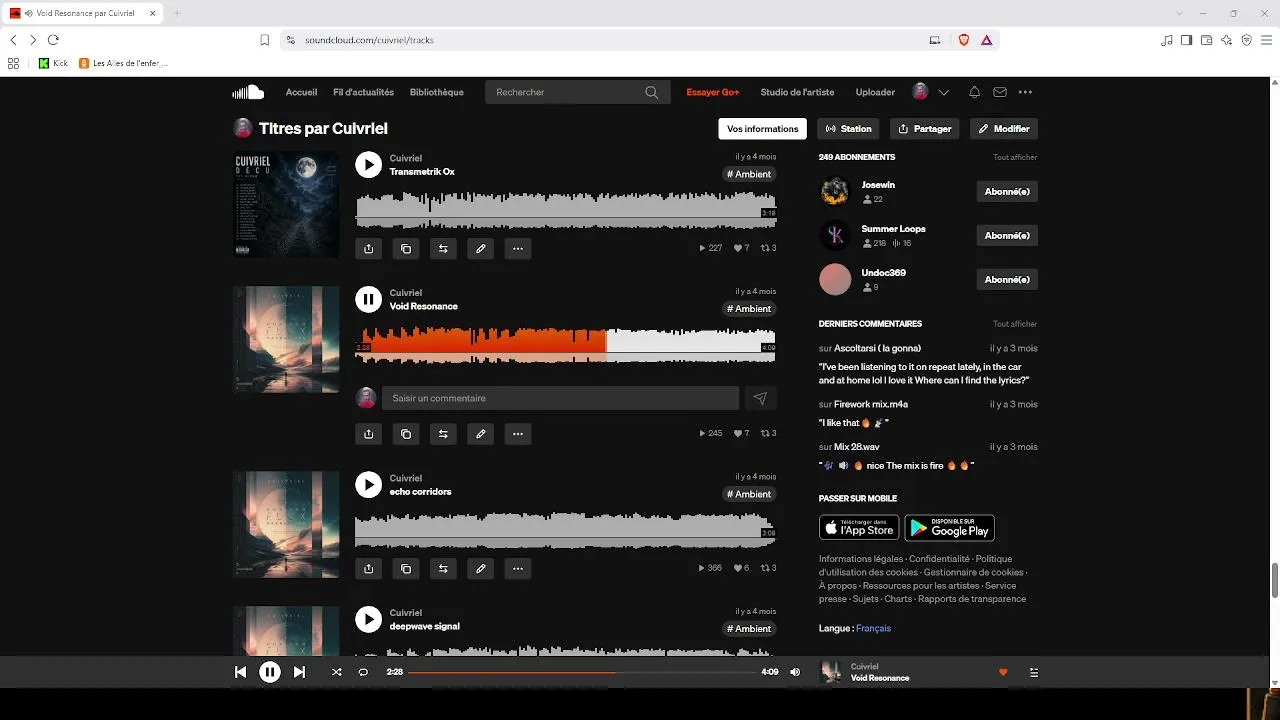1280x720 pixels.
Task: Play the echo corridors track
Action: tap(369, 485)
